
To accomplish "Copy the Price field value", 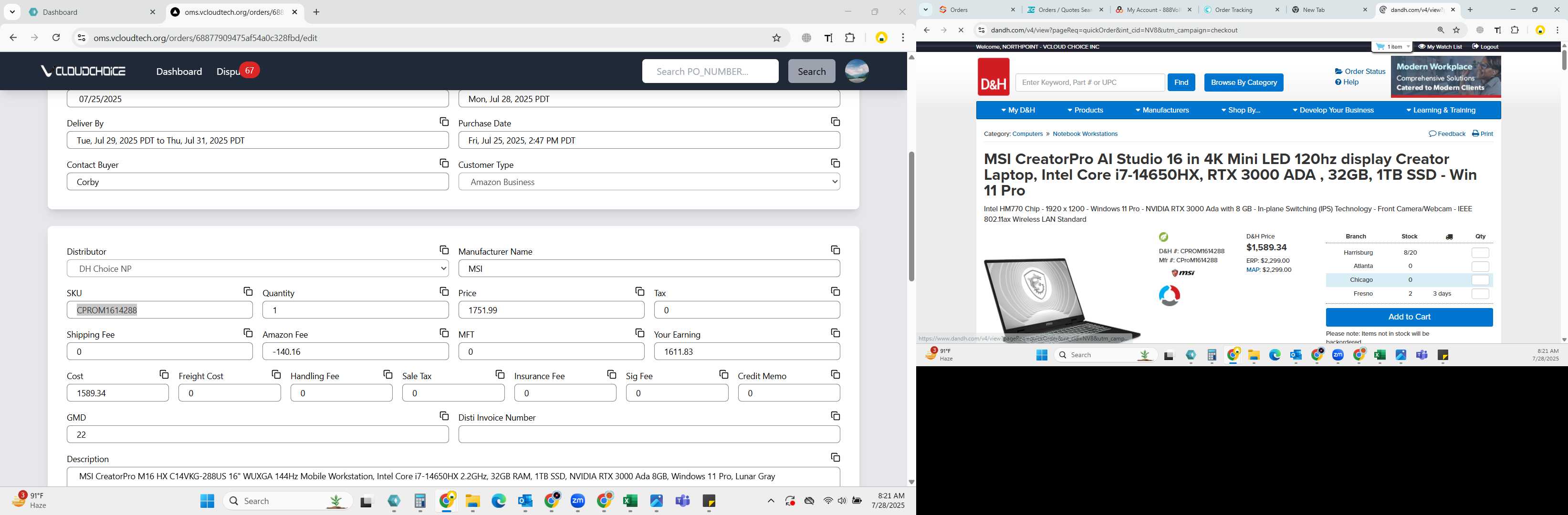I will pos(639,292).
